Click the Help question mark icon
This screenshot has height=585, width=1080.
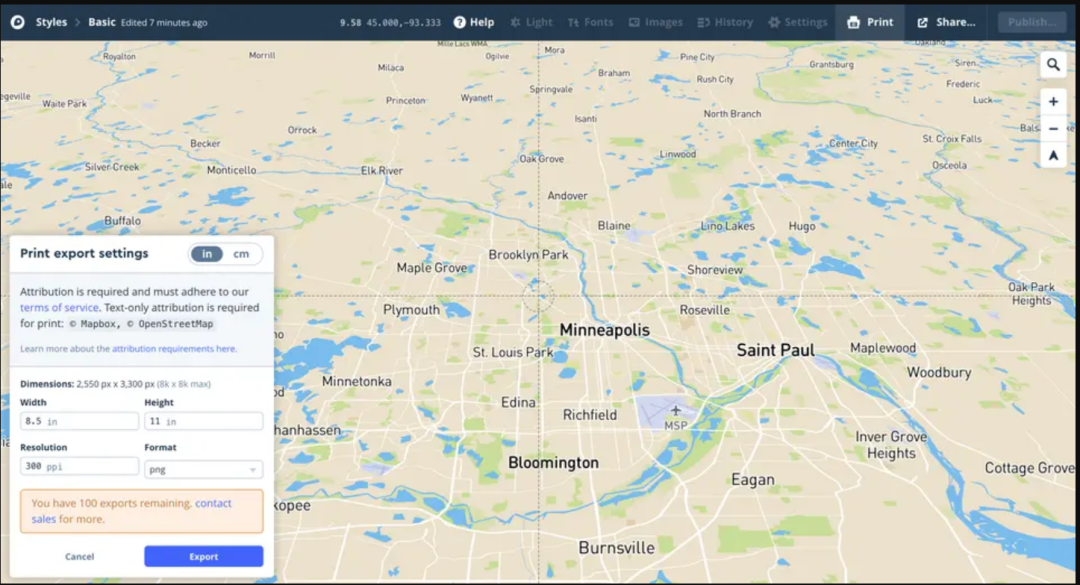(459, 22)
